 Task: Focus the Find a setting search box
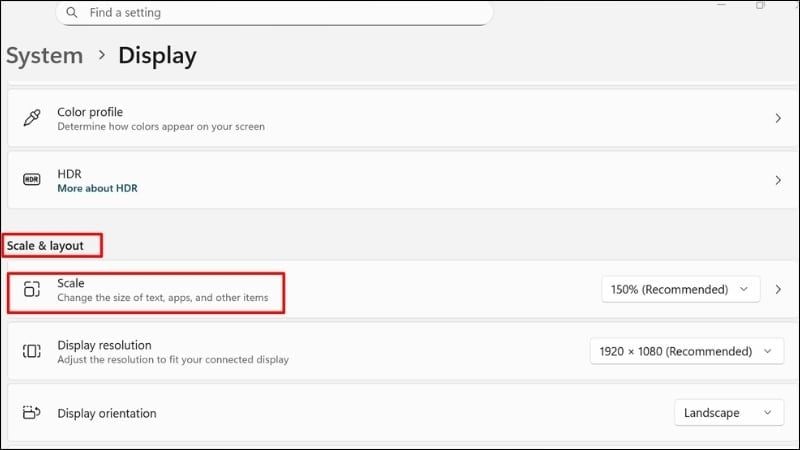pos(280,13)
